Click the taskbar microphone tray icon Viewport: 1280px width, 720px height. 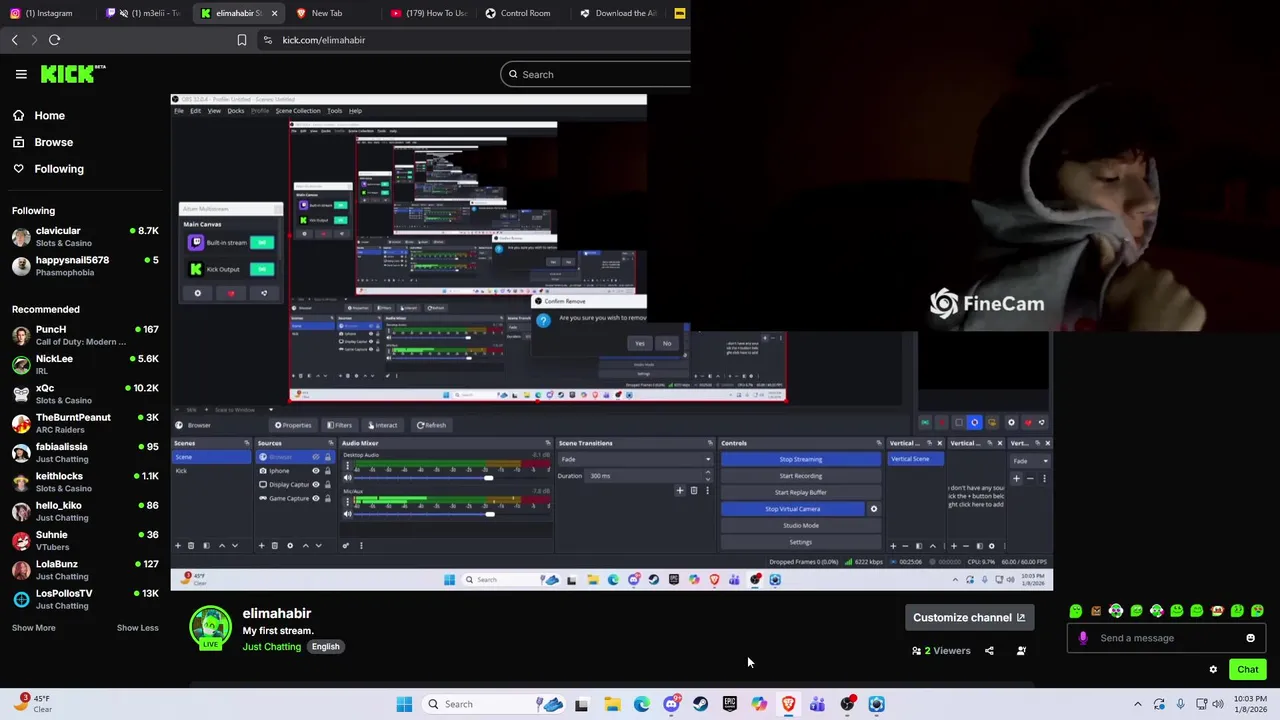pos(1181,704)
